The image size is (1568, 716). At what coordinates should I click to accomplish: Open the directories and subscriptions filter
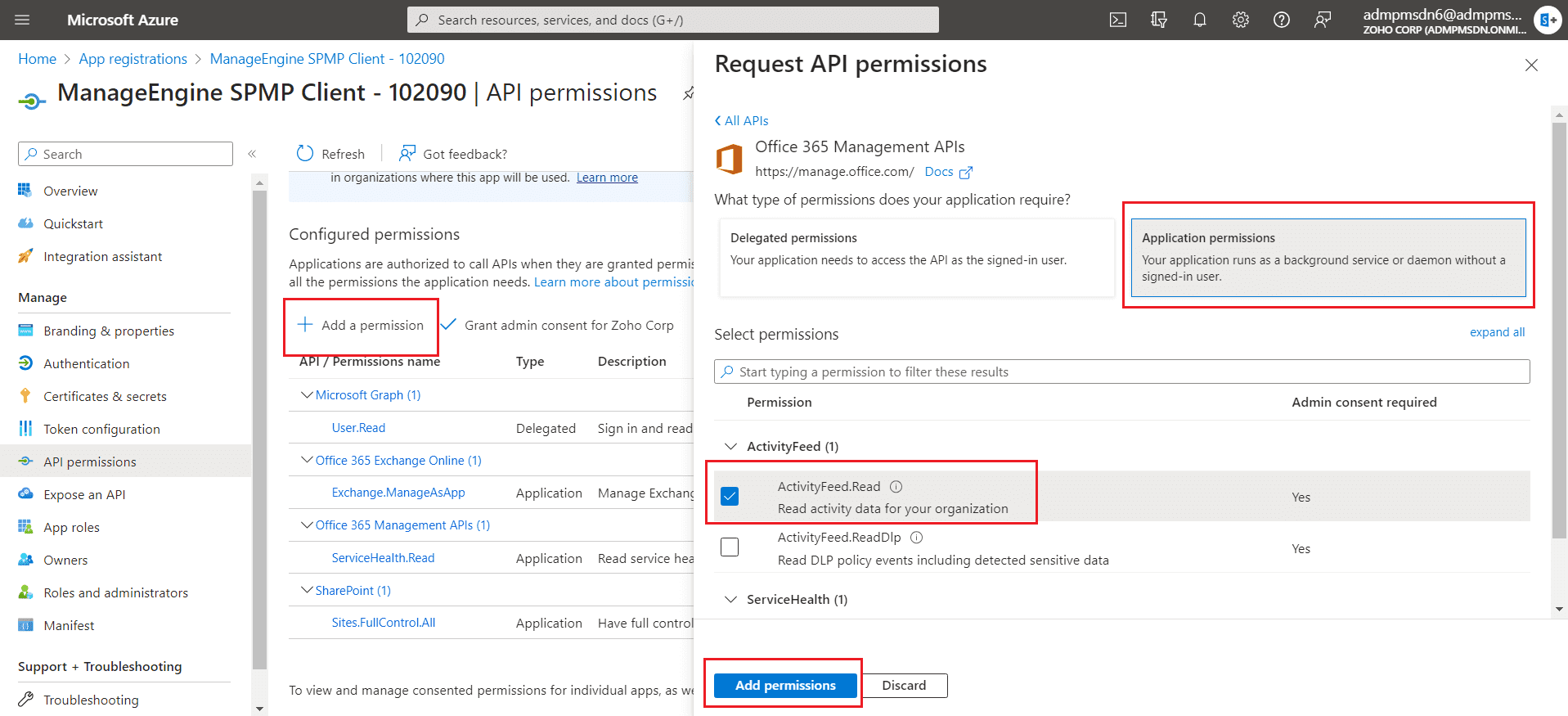(1158, 20)
